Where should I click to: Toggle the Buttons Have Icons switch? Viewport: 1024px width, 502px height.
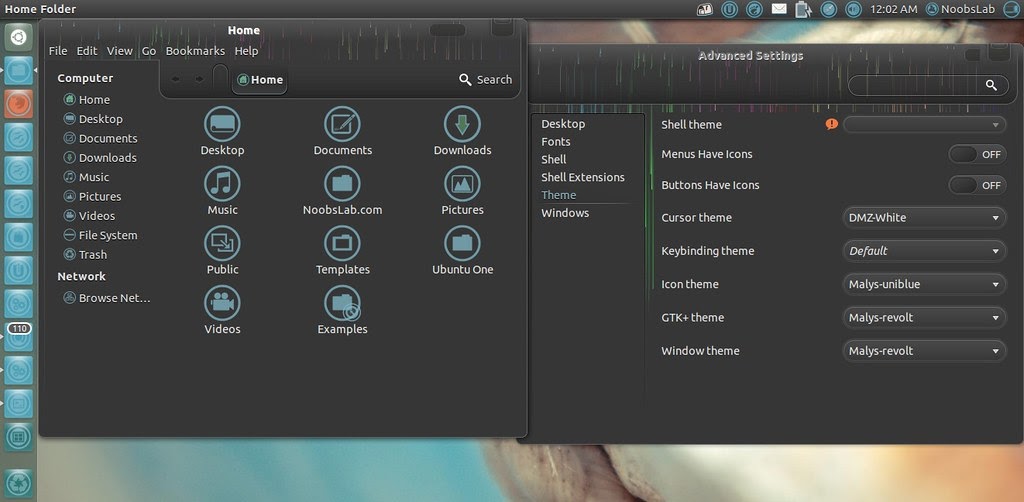977,185
